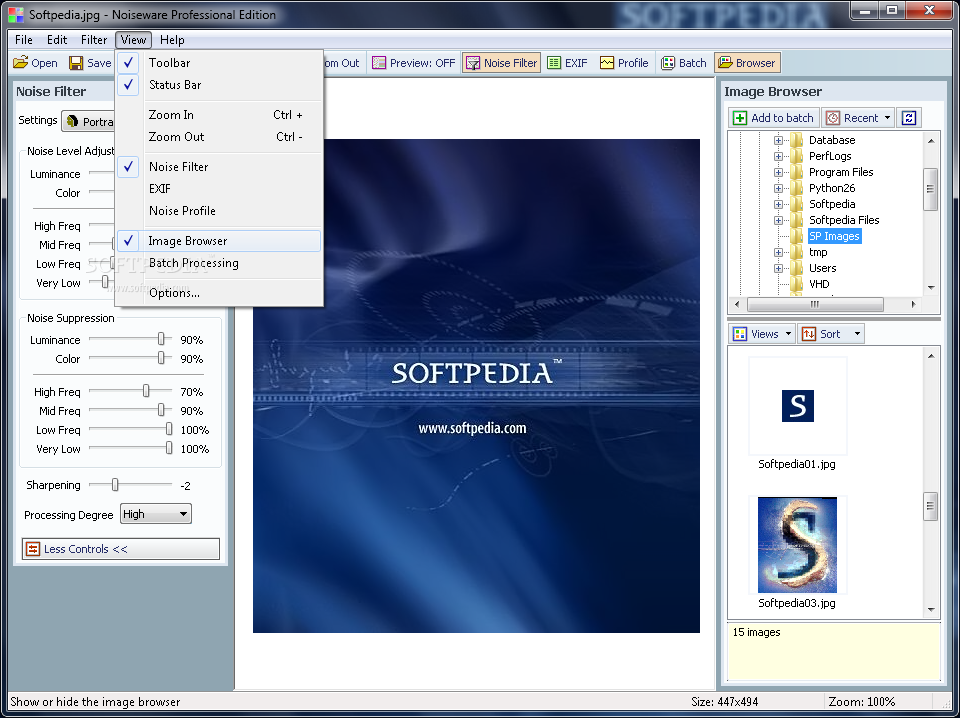Click the Views grid icon
This screenshot has width=960, height=718.
(x=740, y=334)
